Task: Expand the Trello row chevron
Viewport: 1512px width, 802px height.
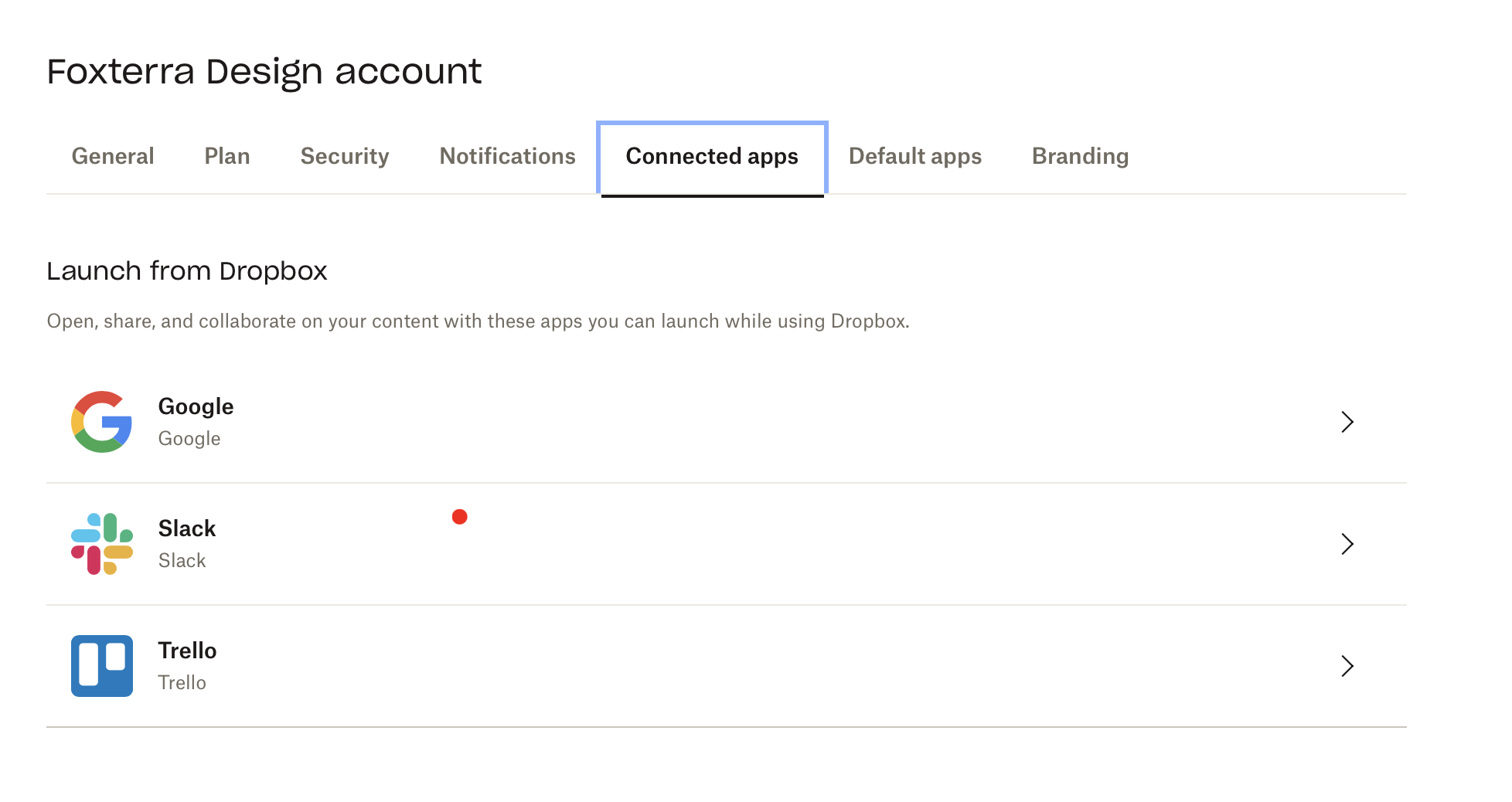Action: tap(1347, 666)
